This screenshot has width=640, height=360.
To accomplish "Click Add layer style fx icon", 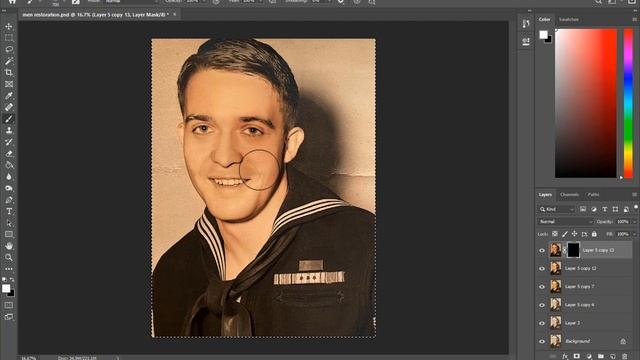I will point(565,356).
